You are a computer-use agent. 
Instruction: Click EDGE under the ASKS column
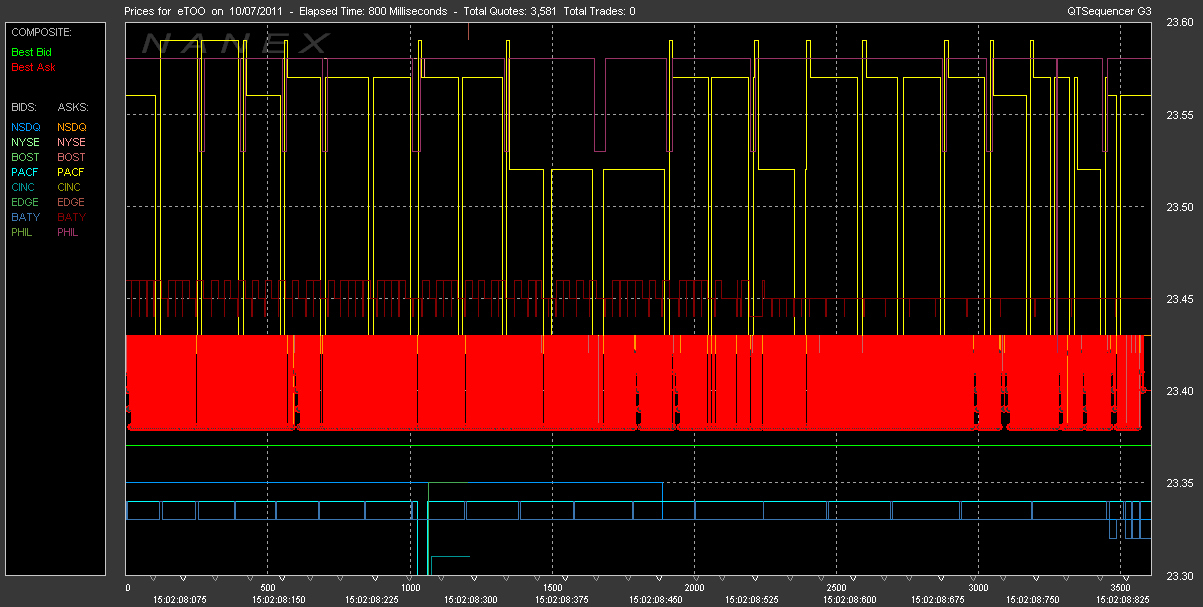(72, 202)
